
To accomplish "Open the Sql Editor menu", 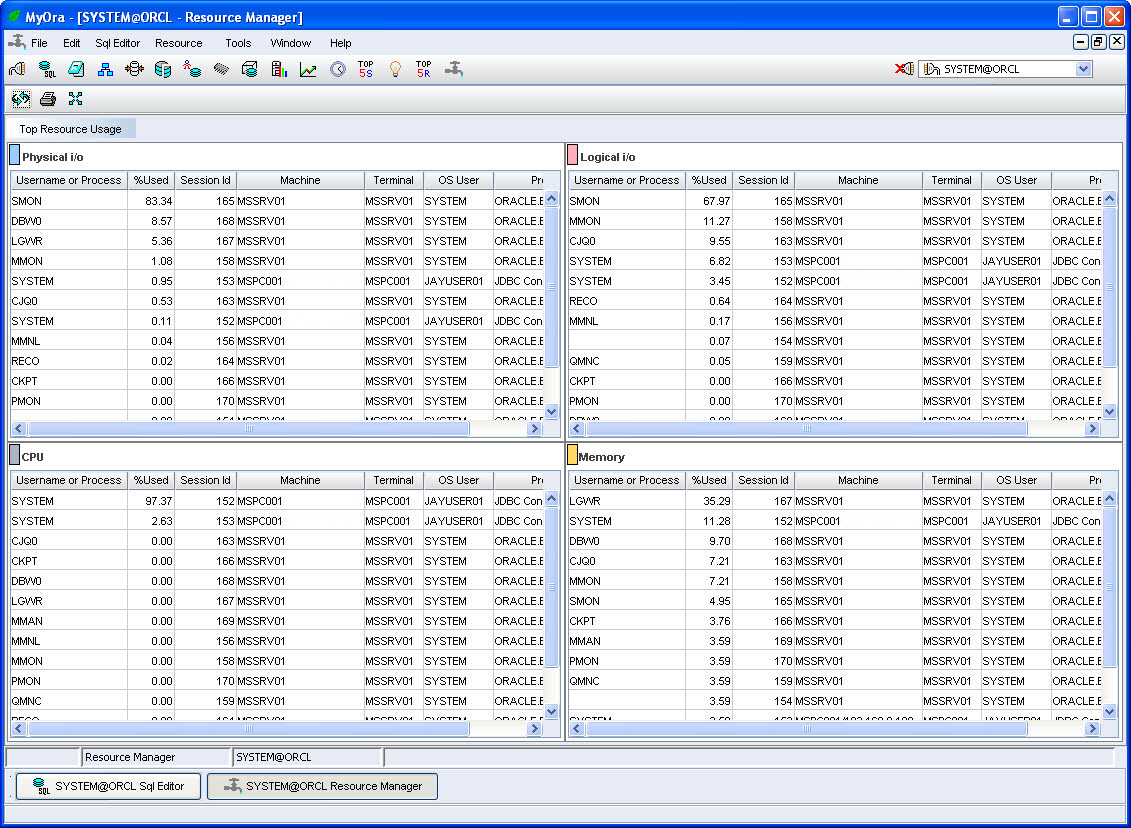I will pos(118,43).
